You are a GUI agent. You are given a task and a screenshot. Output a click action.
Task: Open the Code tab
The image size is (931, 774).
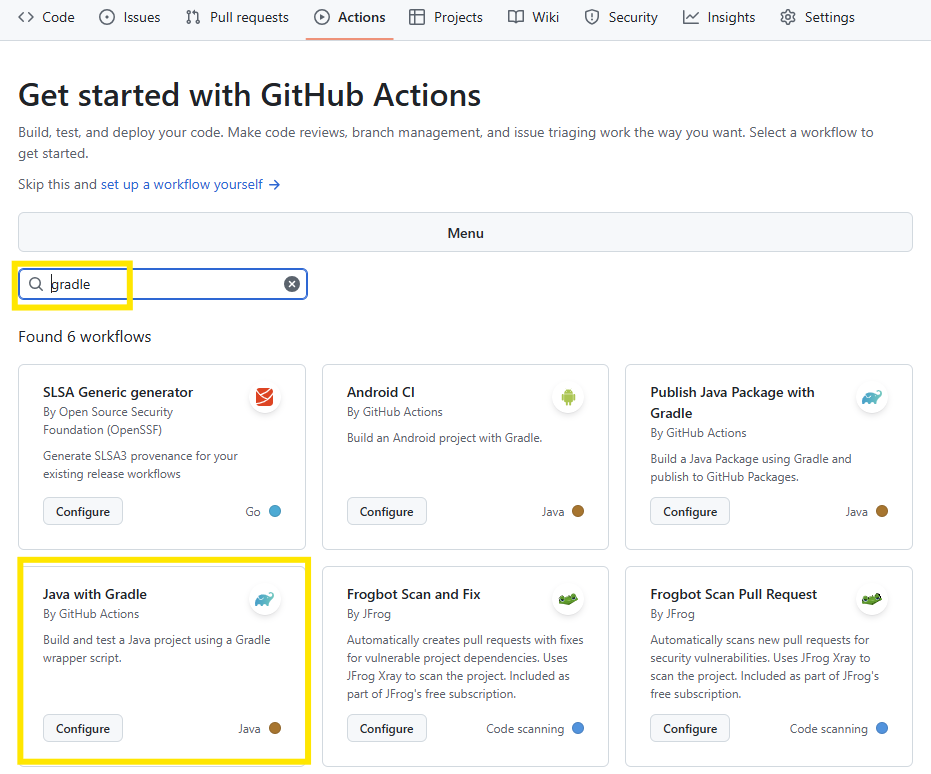click(46, 17)
